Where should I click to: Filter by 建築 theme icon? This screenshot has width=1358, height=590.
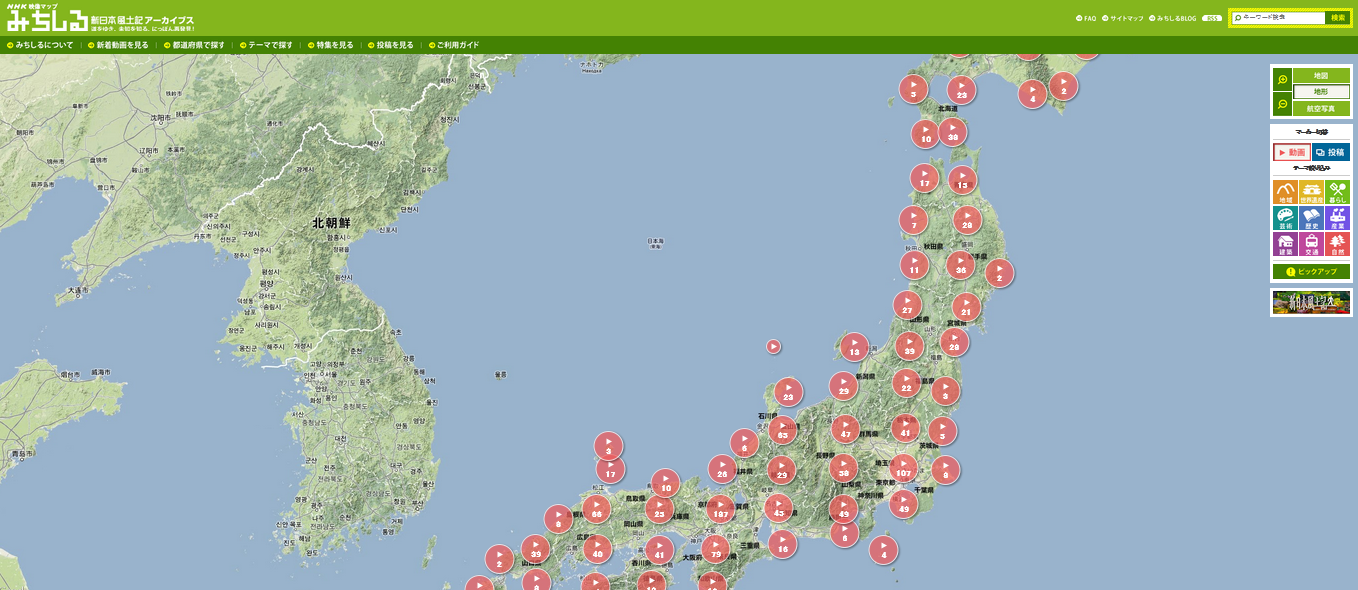click(x=1285, y=244)
